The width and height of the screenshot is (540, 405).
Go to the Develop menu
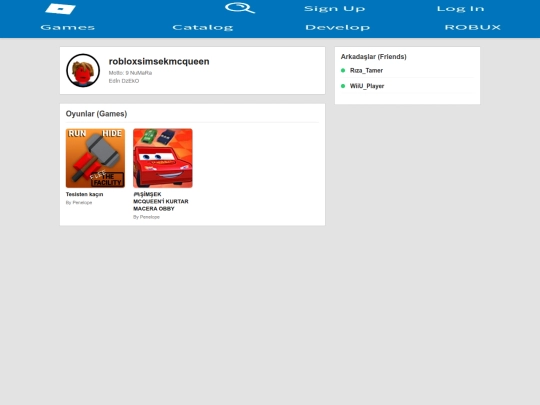[338, 27]
